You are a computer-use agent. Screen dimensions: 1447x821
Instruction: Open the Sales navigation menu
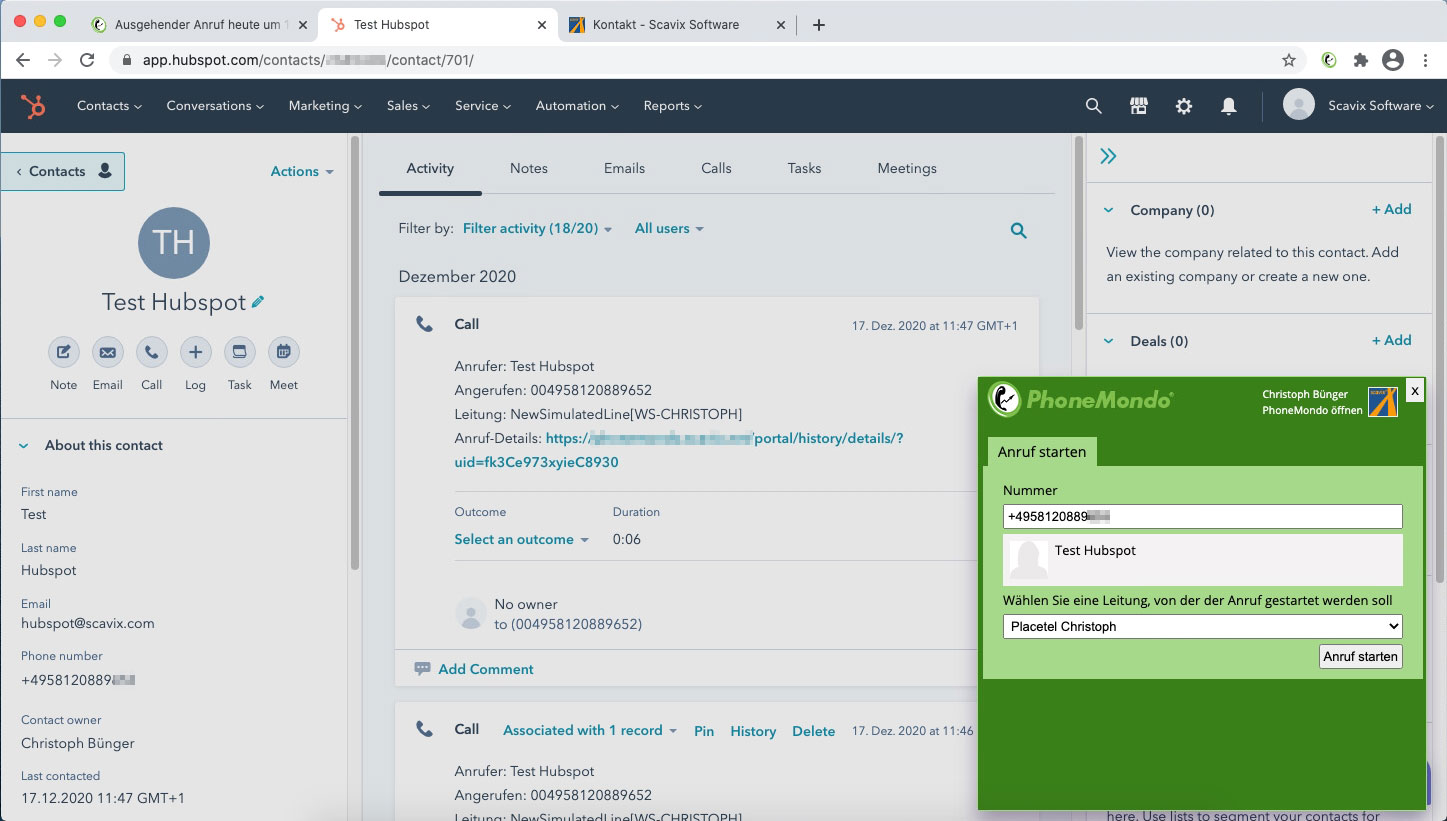click(408, 106)
